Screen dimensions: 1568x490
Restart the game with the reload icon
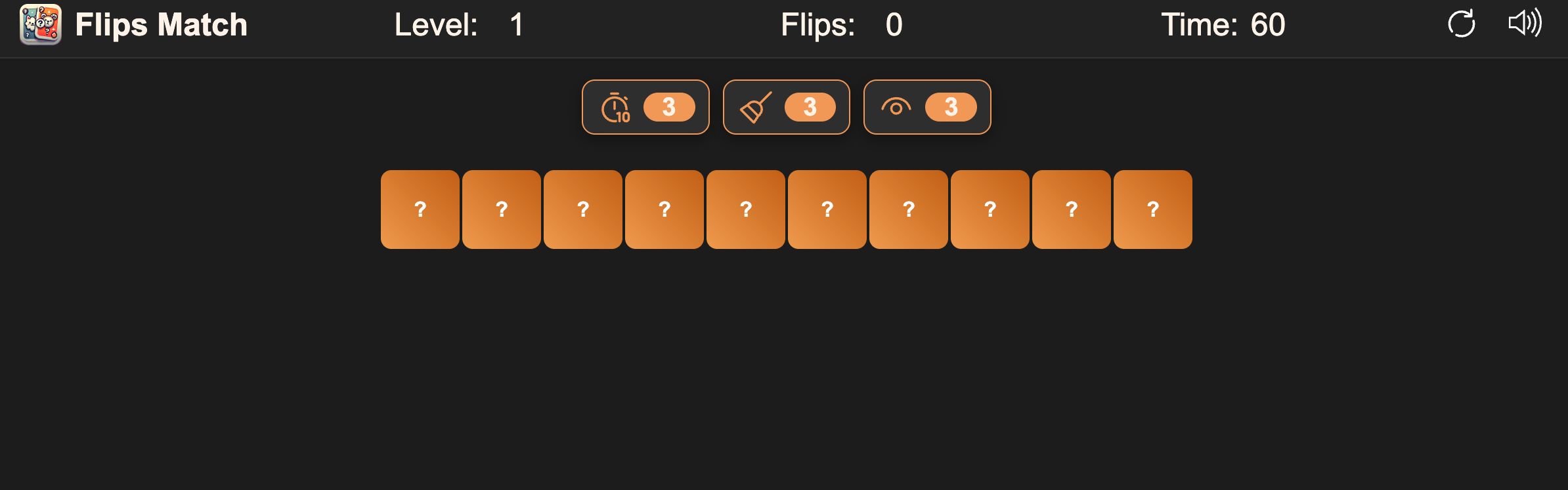pyautogui.click(x=1461, y=24)
